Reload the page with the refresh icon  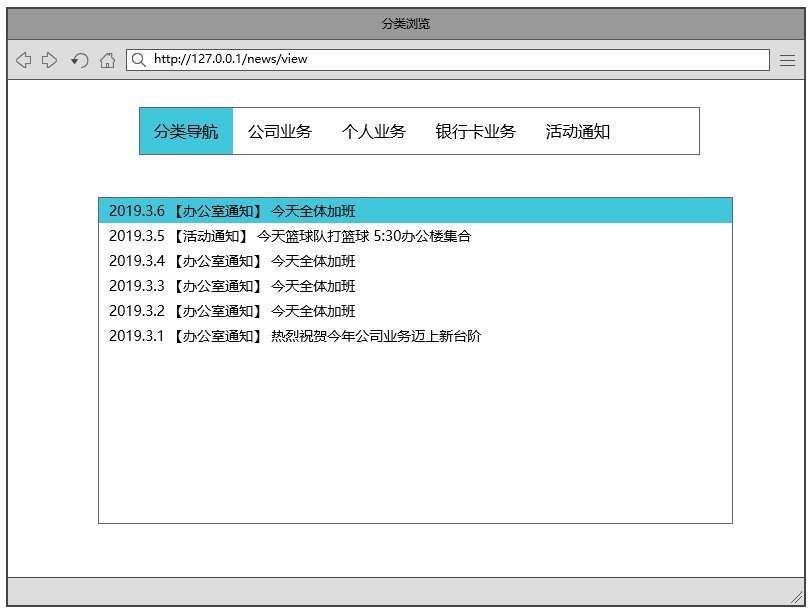(x=80, y=60)
